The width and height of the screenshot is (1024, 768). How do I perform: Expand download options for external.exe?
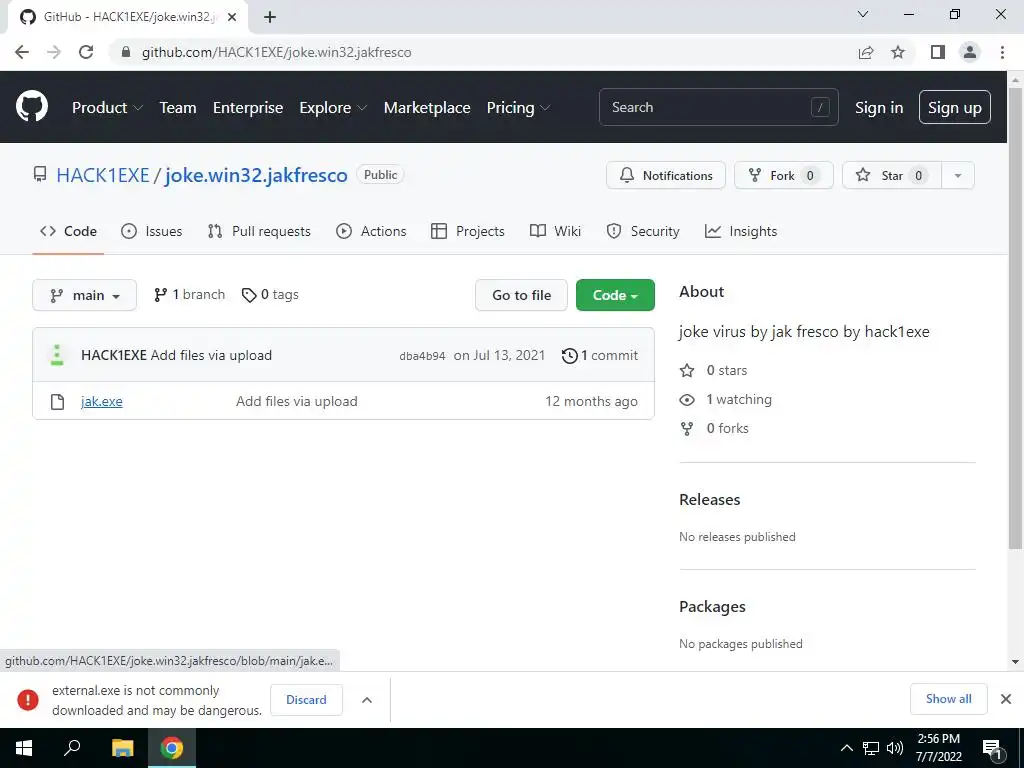coord(367,699)
